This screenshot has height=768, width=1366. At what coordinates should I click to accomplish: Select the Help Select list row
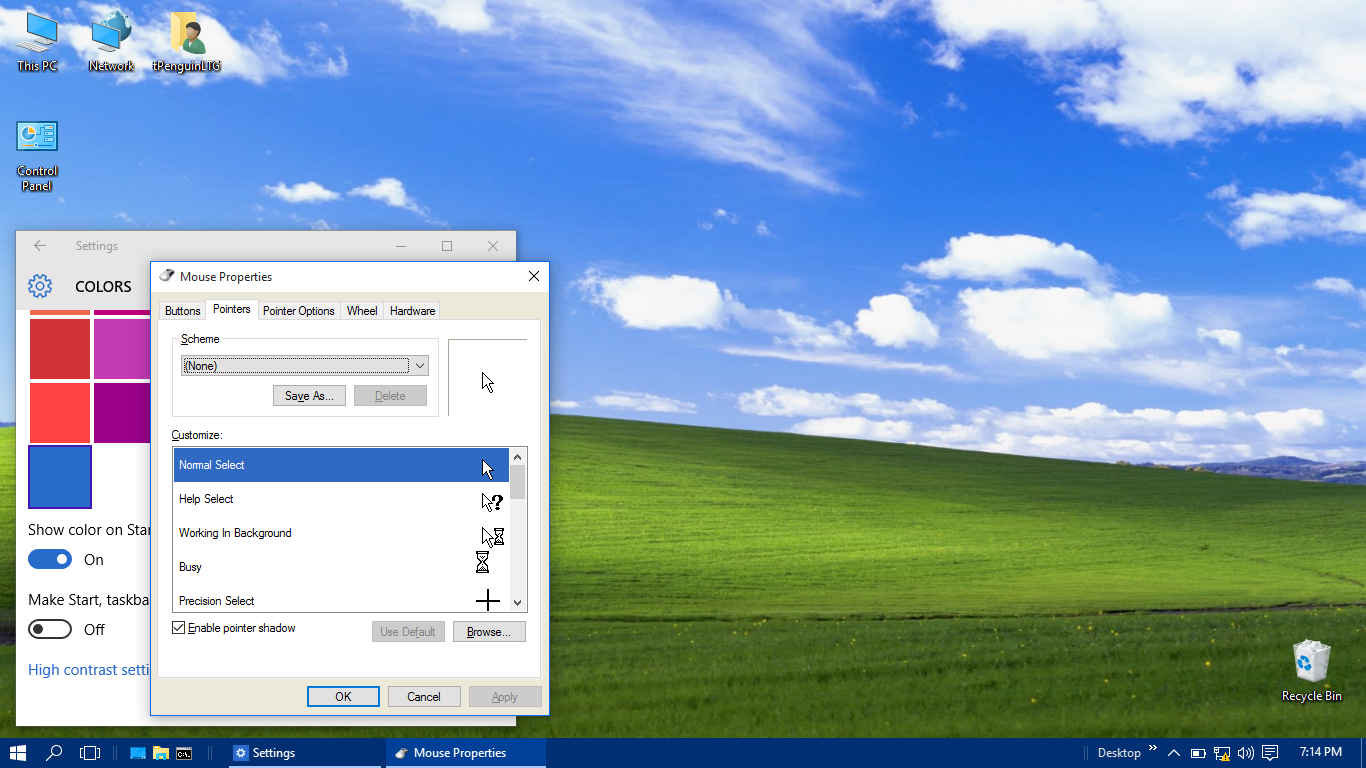pyautogui.click(x=341, y=499)
